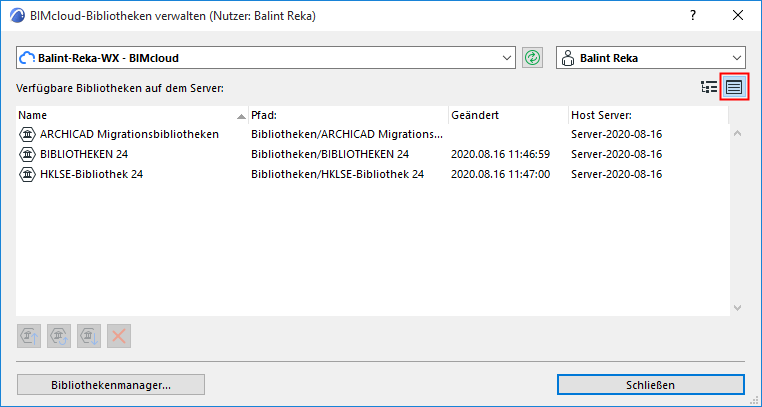This screenshot has width=762, height=407.
Task: Sort by the Geändert column header
Action: point(506,115)
